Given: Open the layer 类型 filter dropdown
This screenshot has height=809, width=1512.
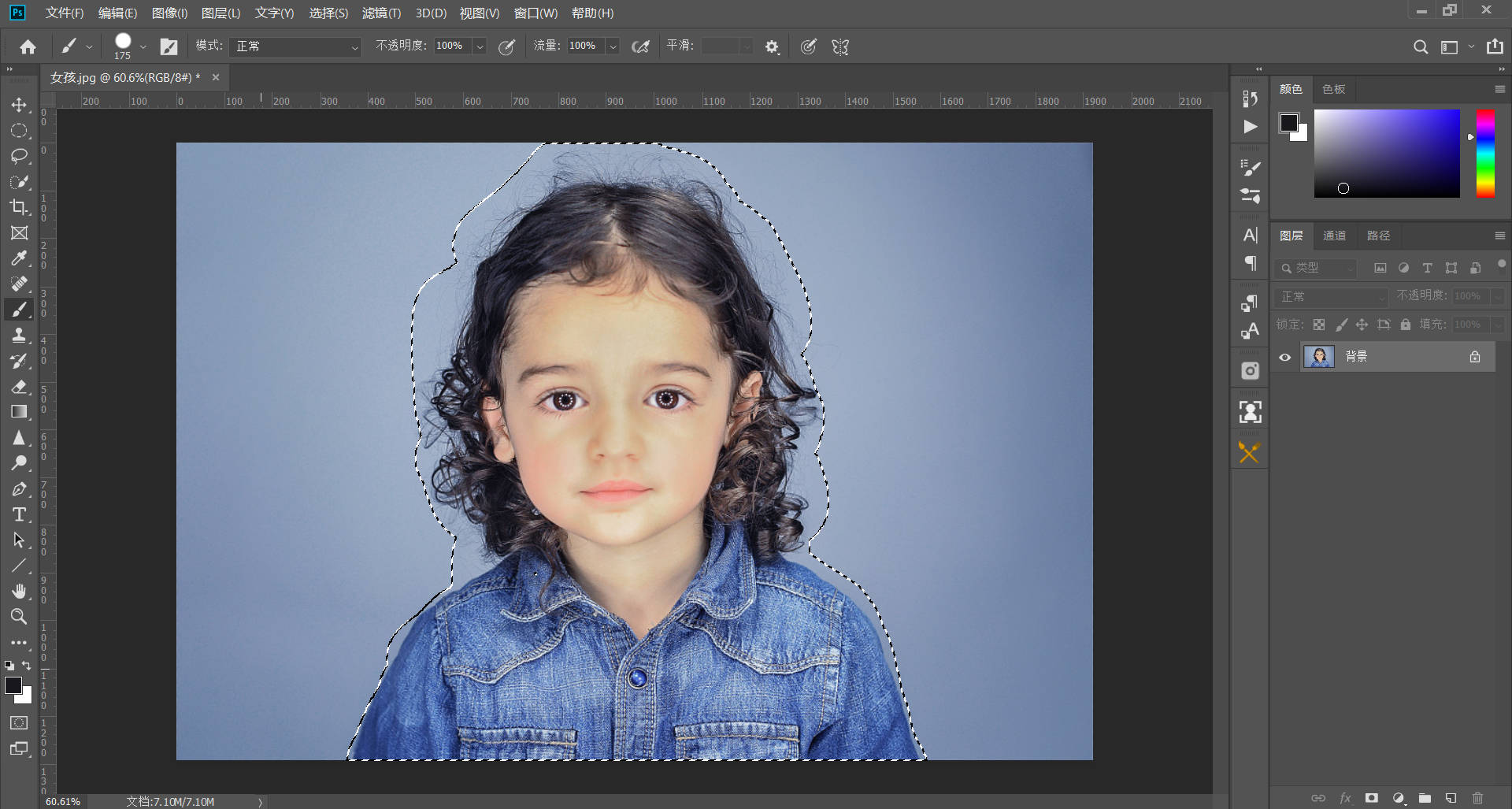Looking at the screenshot, I should pyautogui.click(x=1316, y=268).
